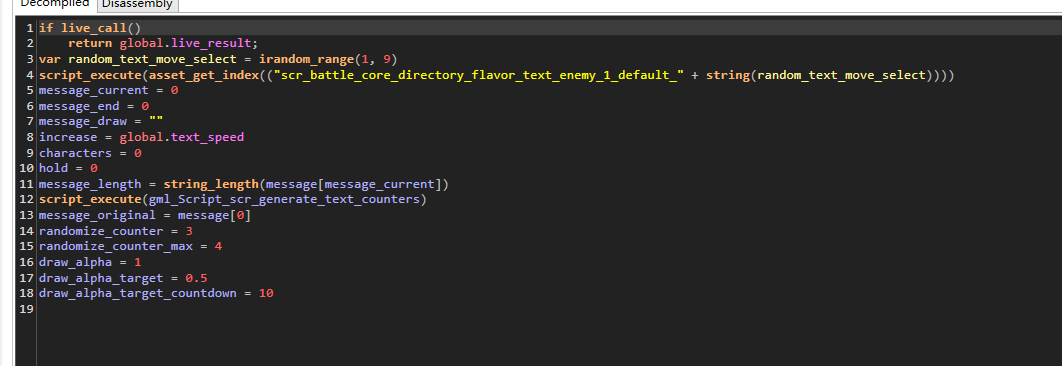The image size is (1062, 366).
Task: Click line number 1 in gutter
Action: pyautogui.click(x=30, y=28)
